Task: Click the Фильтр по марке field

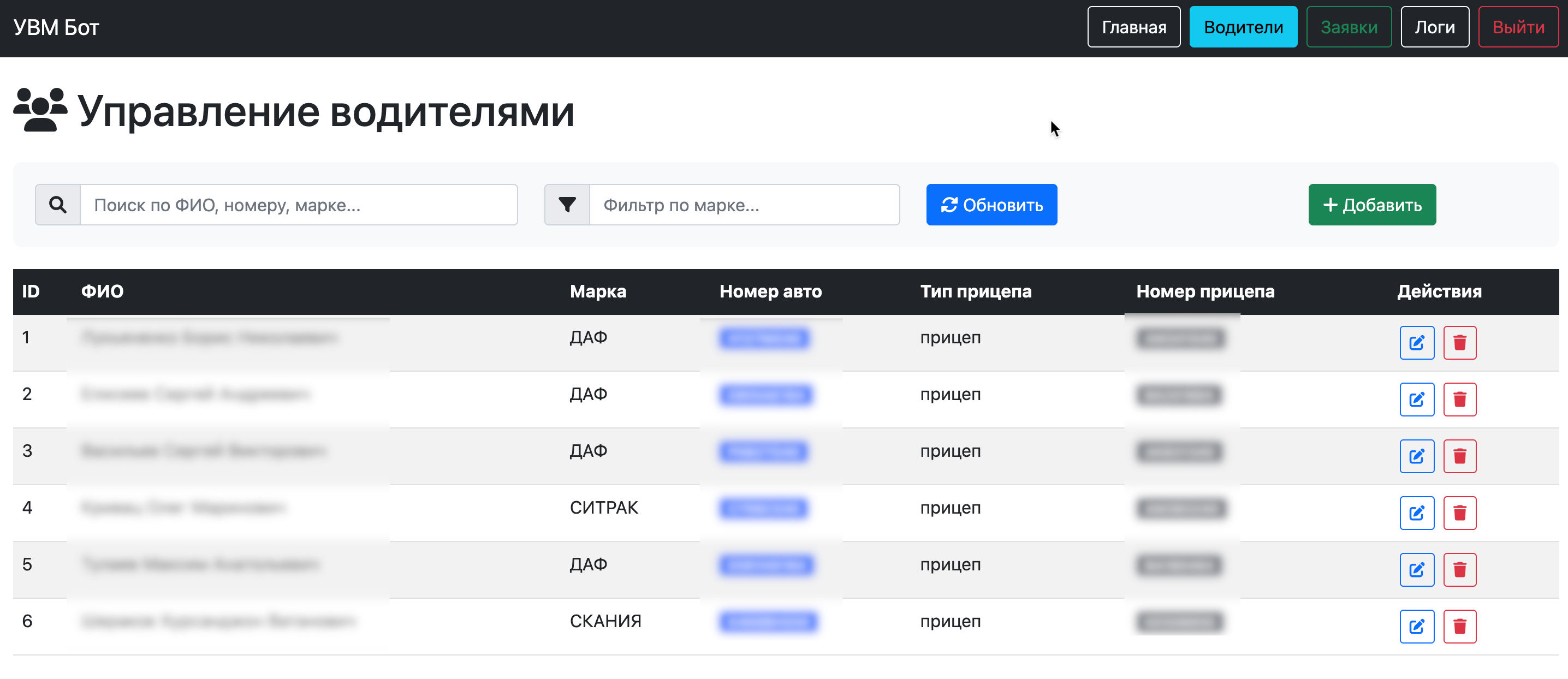Action: click(744, 205)
